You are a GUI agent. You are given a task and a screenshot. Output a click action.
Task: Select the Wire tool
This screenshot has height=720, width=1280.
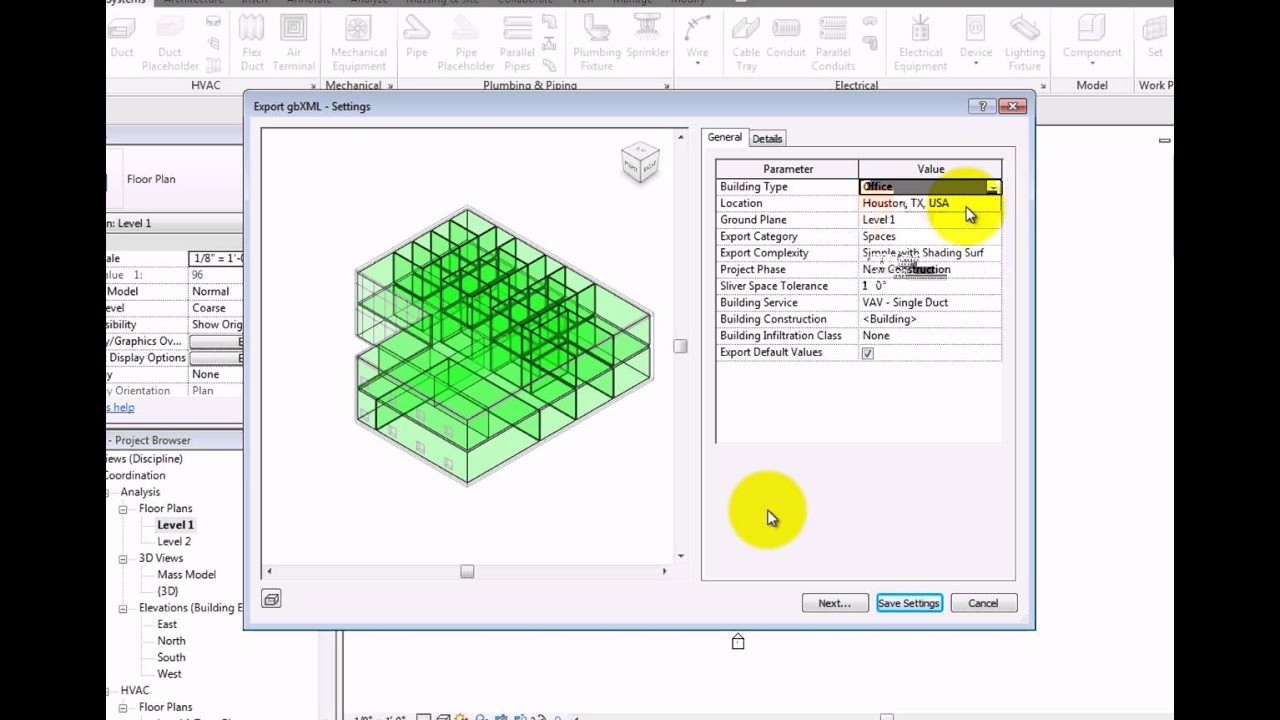tap(697, 40)
